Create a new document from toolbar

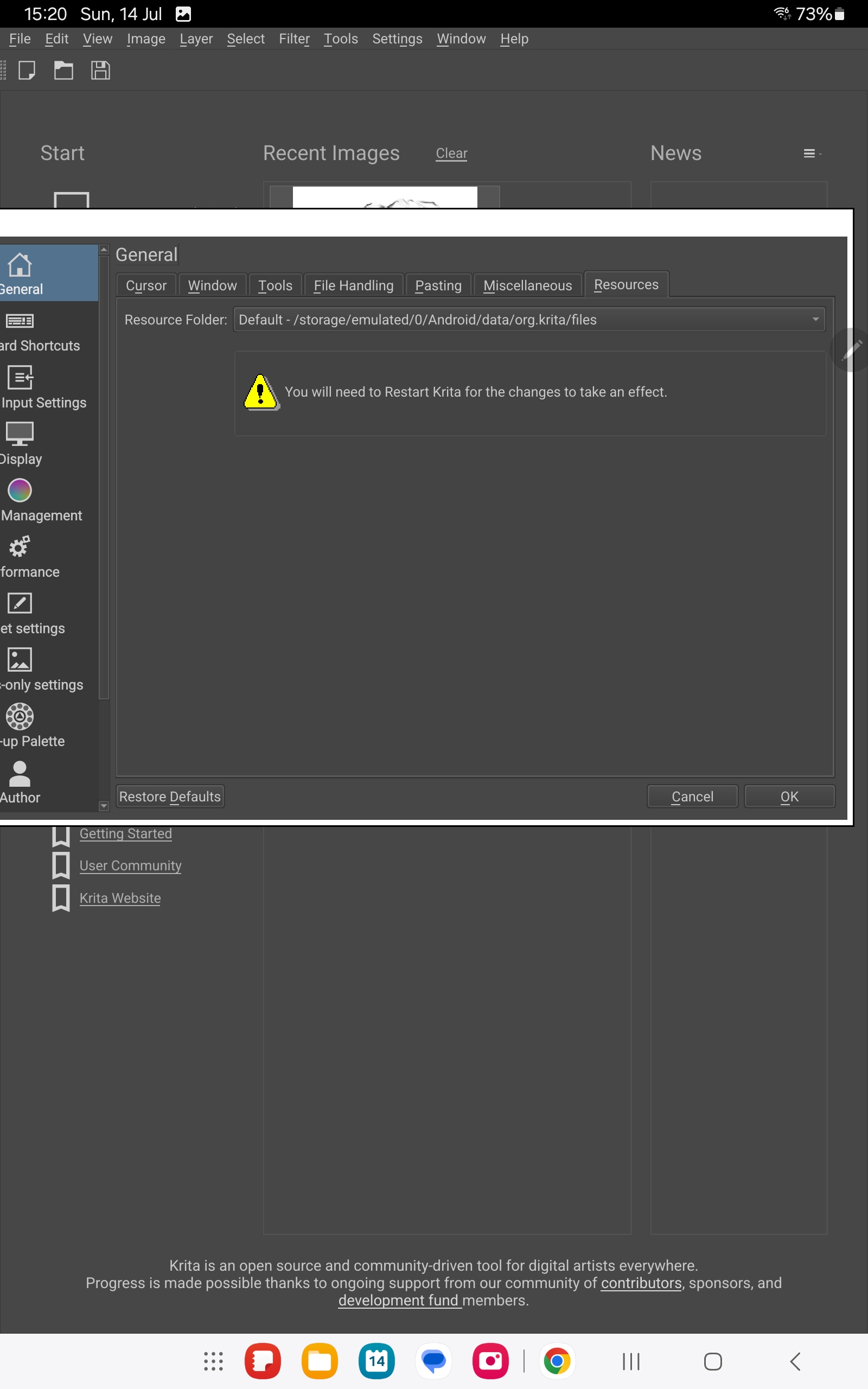point(27,71)
